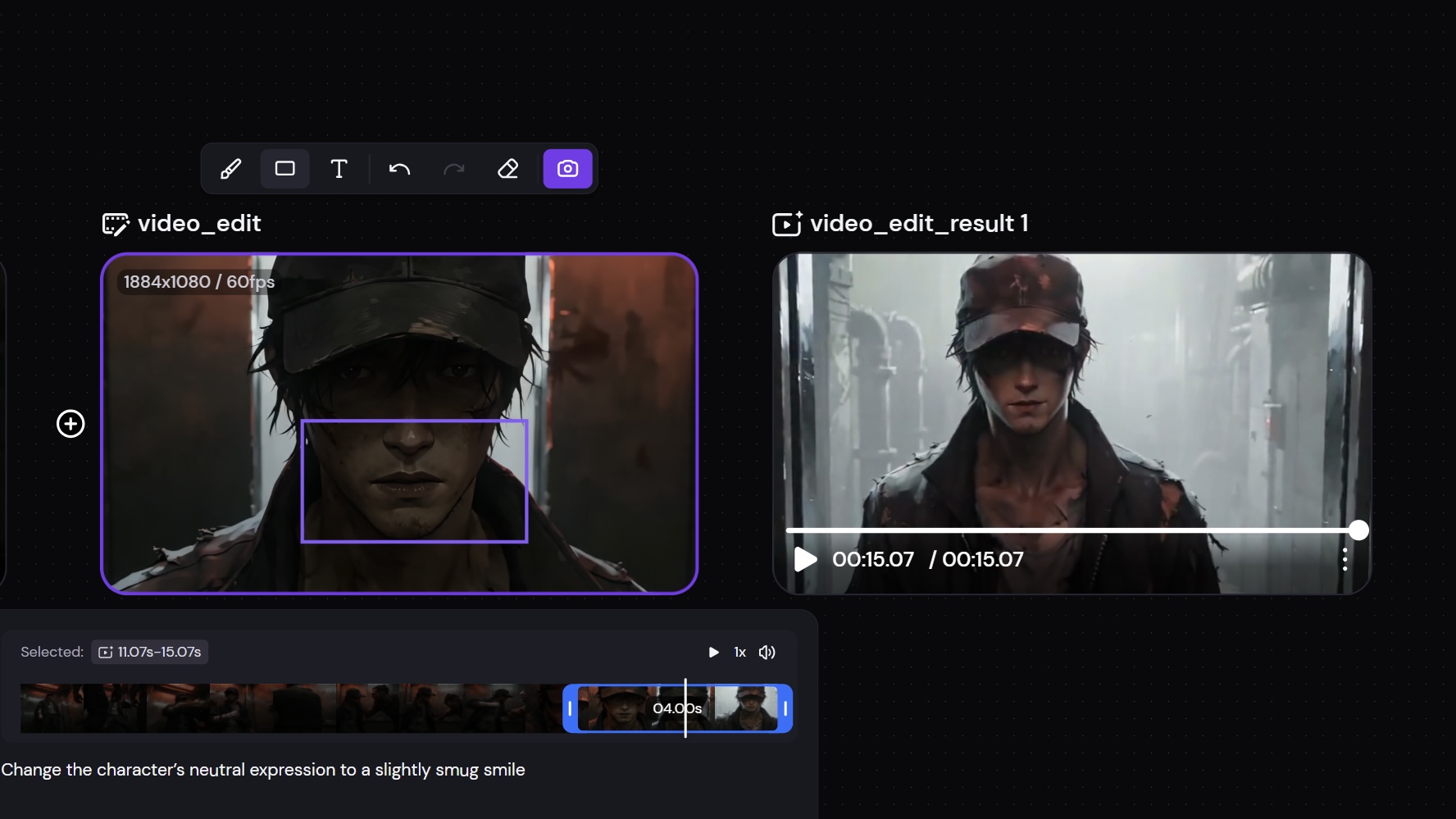
Task: Click the result video progress slider knob
Action: 1358,530
